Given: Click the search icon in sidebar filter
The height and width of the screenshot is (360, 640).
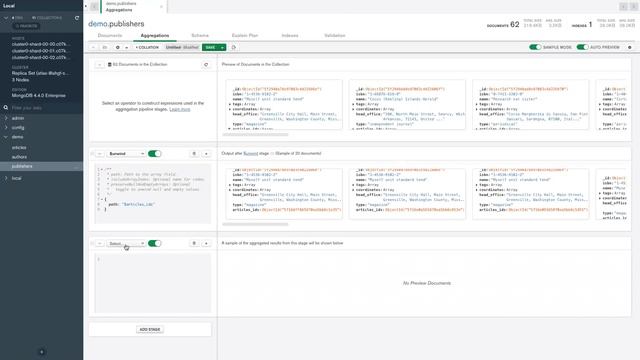Looking at the screenshot, I should tap(6, 108).
